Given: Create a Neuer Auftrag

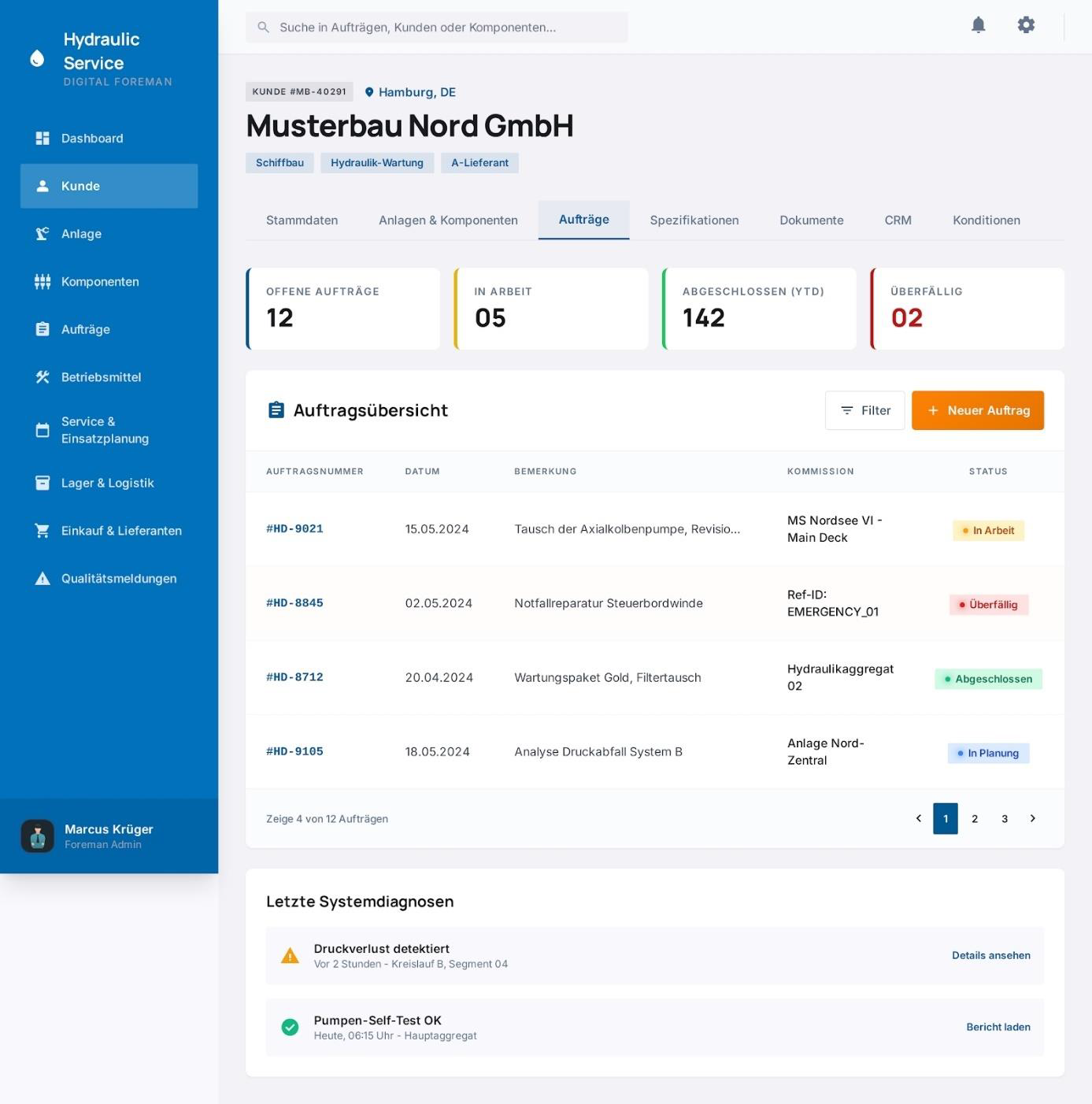Looking at the screenshot, I should [978, 410].
